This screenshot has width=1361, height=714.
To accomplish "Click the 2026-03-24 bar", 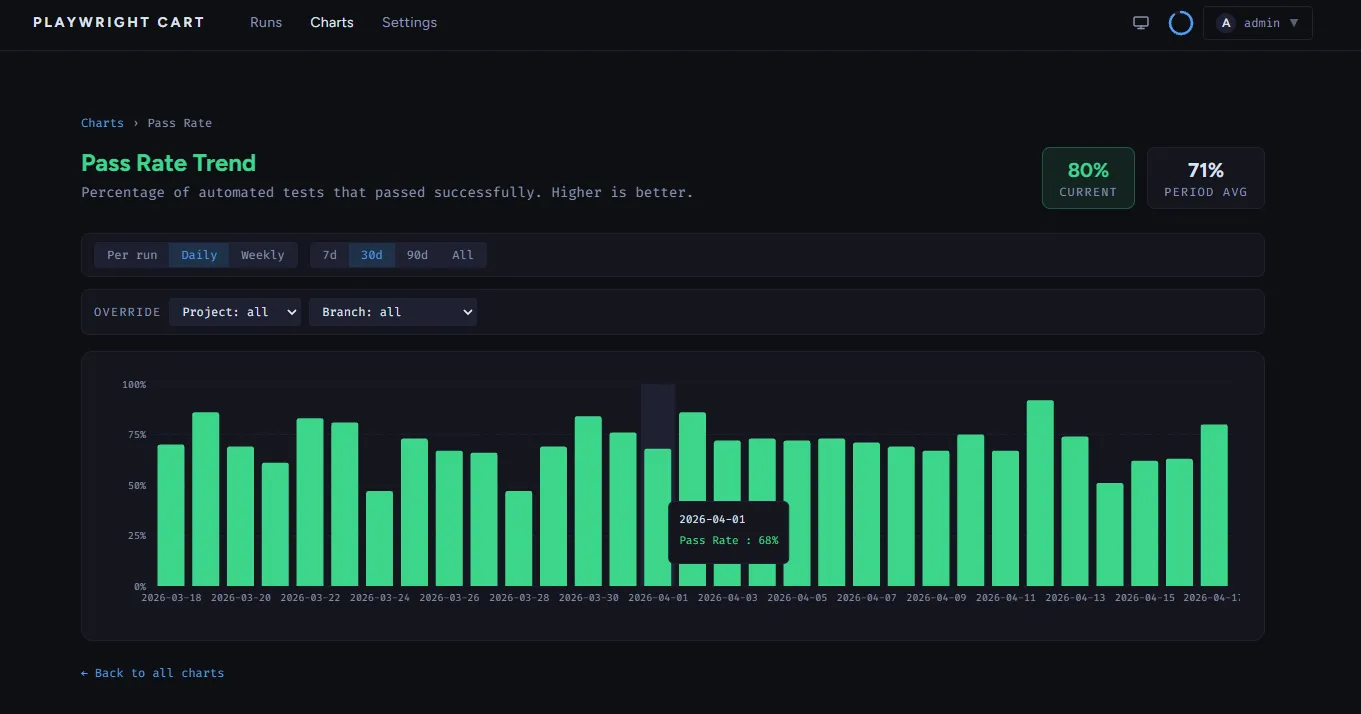I will click(379, 538).
